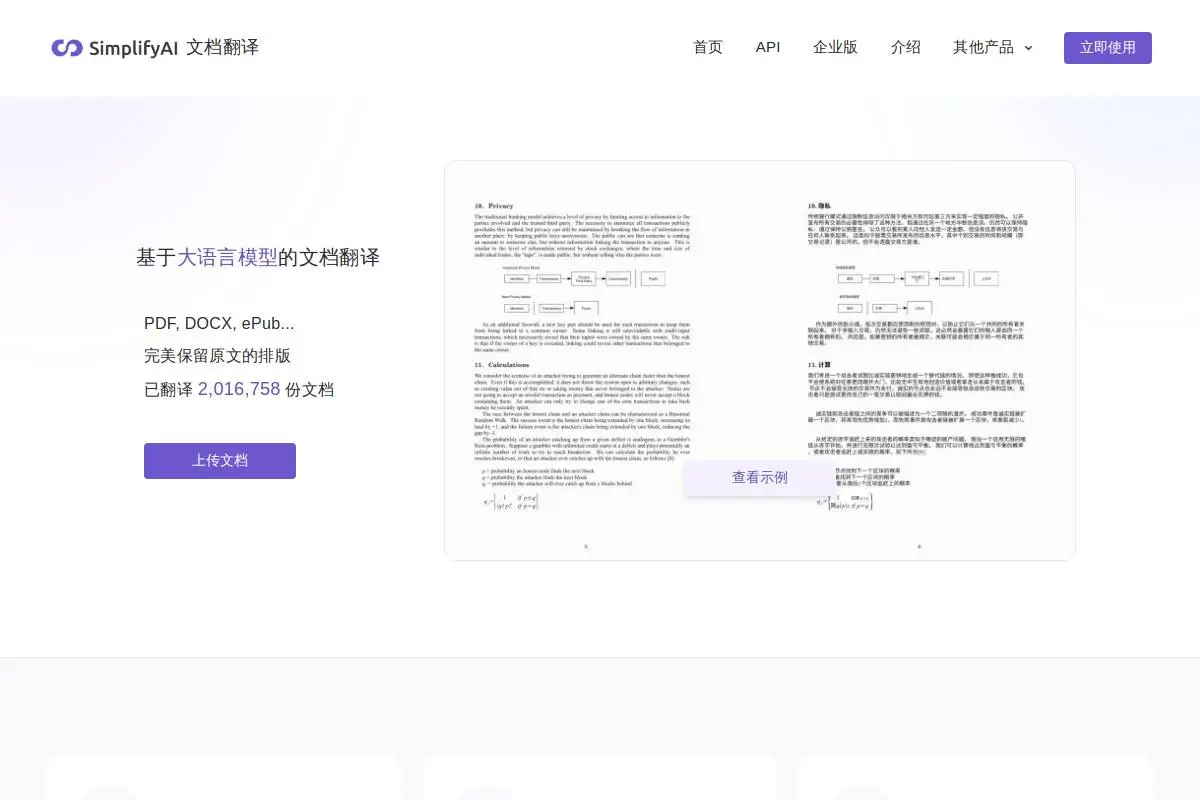
Task: Click the 大语言模型 highlighted text
Action: 228,257
